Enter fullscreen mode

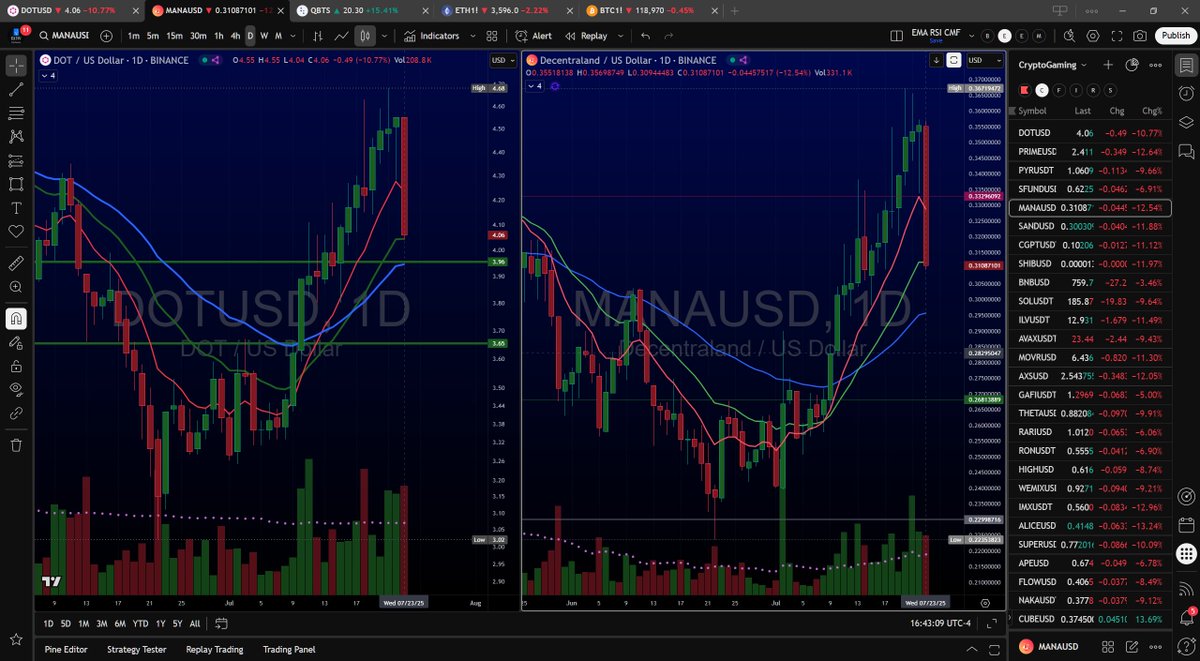coord(1115,36)
